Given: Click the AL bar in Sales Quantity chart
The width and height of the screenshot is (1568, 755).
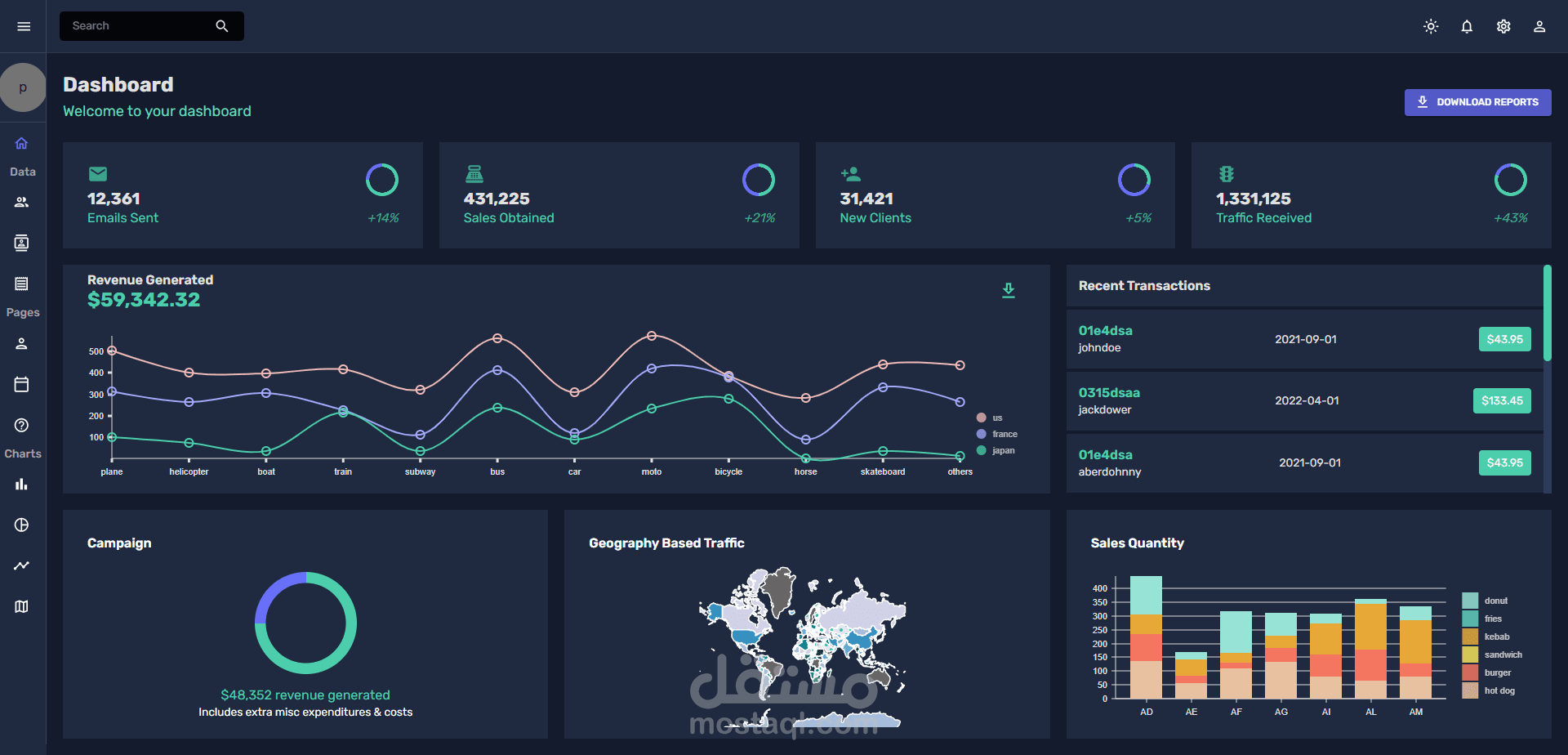Looking at the screenshot, I should pos(1370,649).
